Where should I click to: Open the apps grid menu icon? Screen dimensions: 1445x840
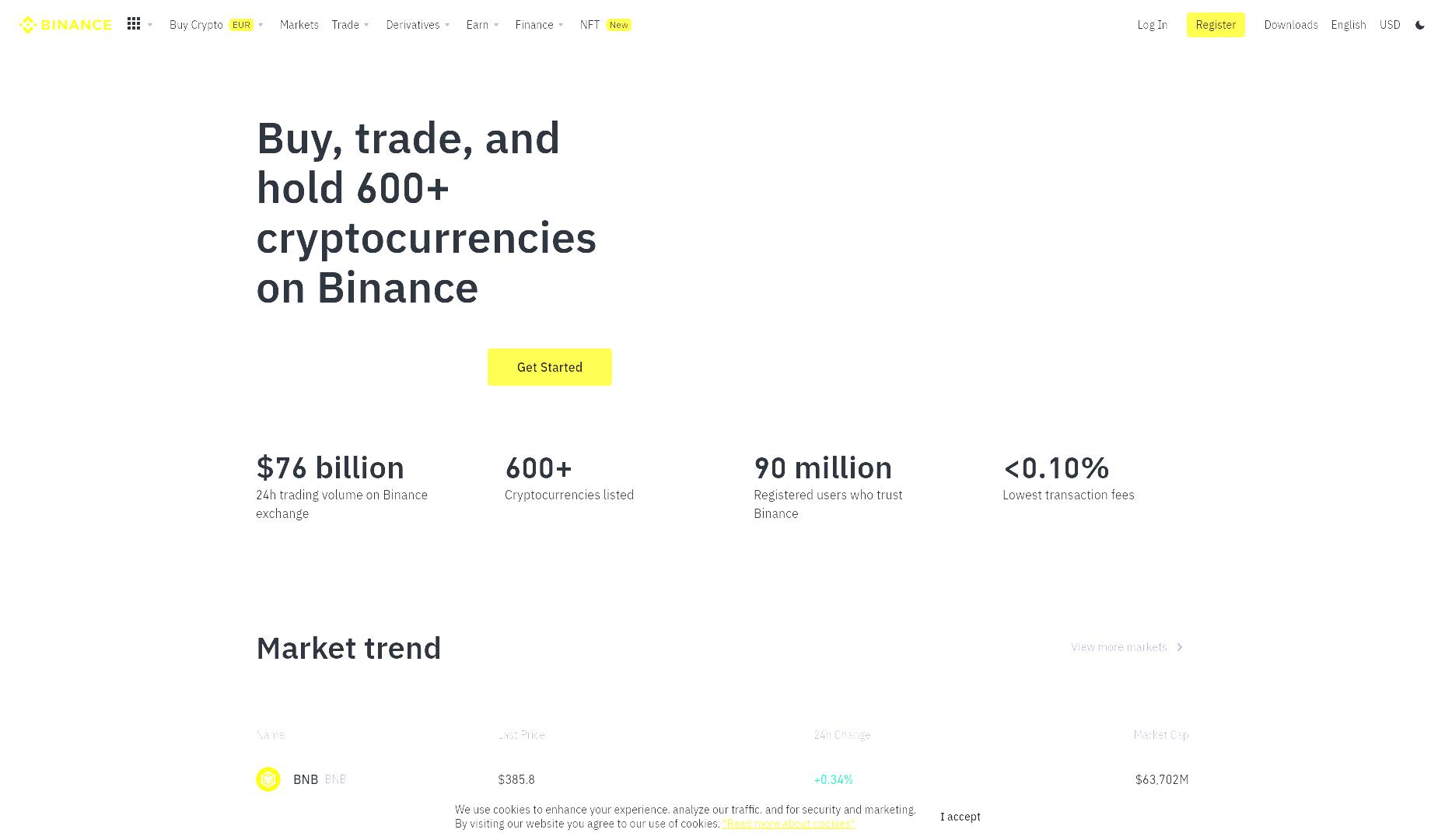134,24
